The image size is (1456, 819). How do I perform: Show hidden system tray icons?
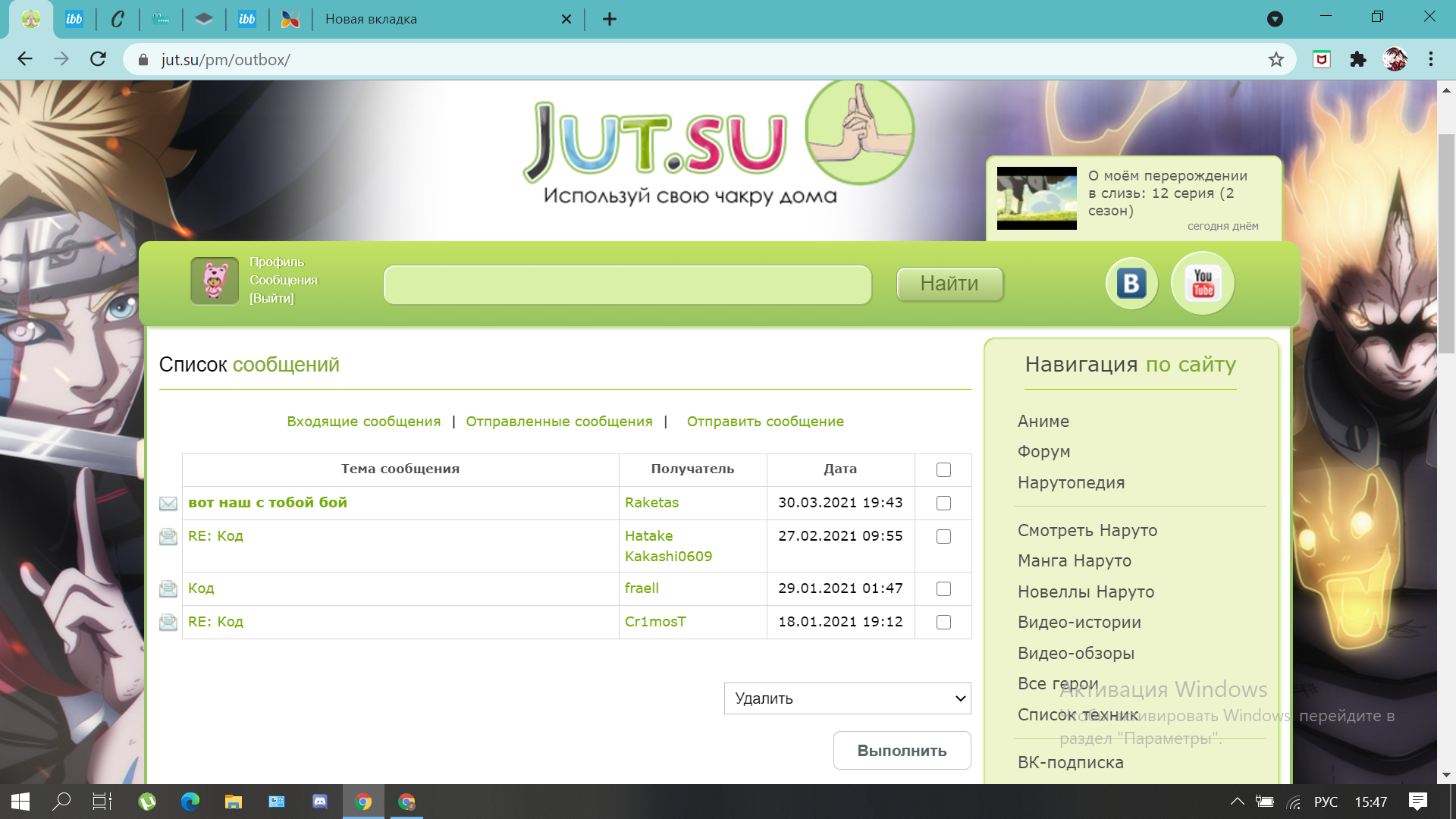coord(1237,802)
